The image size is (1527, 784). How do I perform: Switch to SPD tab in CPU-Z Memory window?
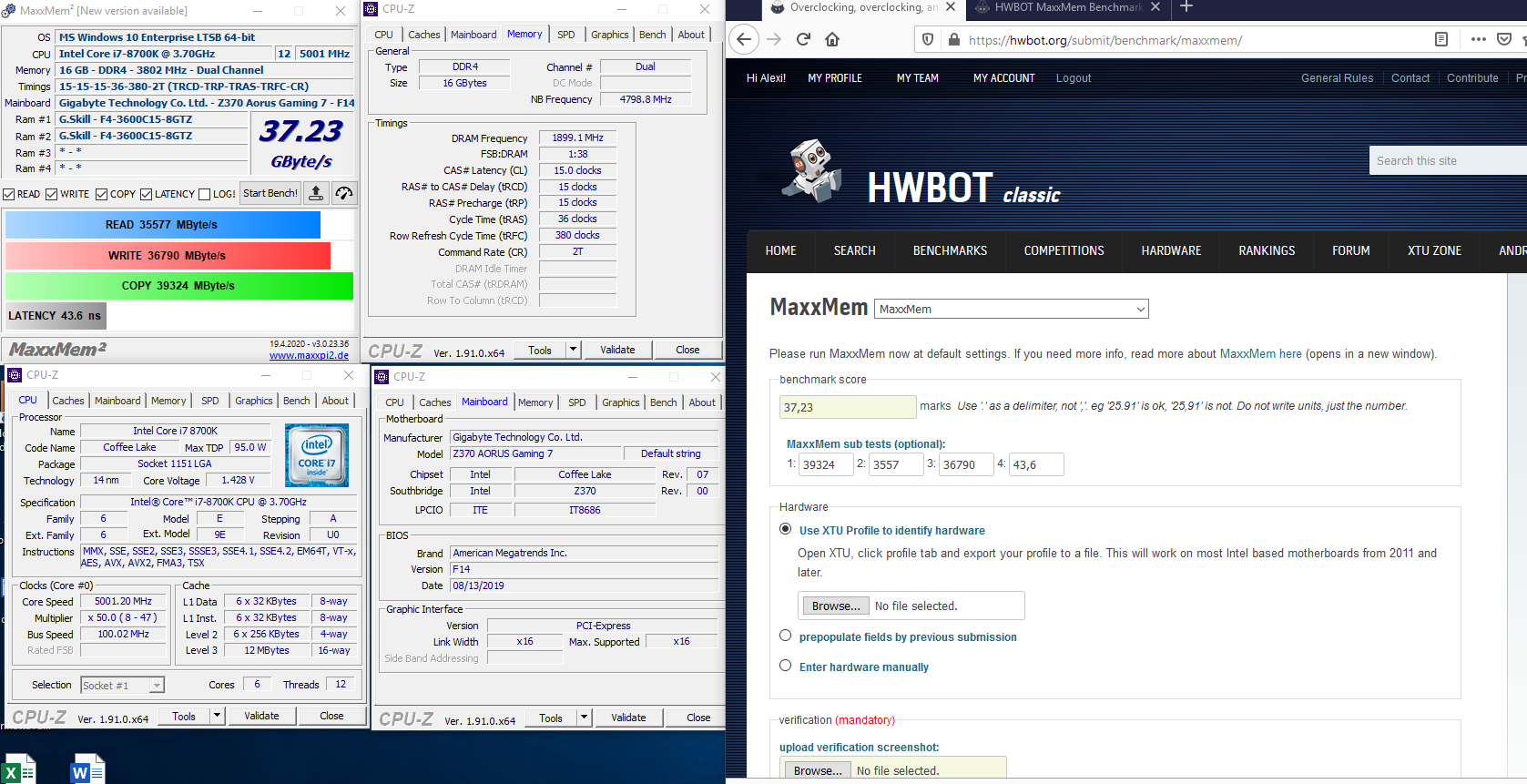566,35
